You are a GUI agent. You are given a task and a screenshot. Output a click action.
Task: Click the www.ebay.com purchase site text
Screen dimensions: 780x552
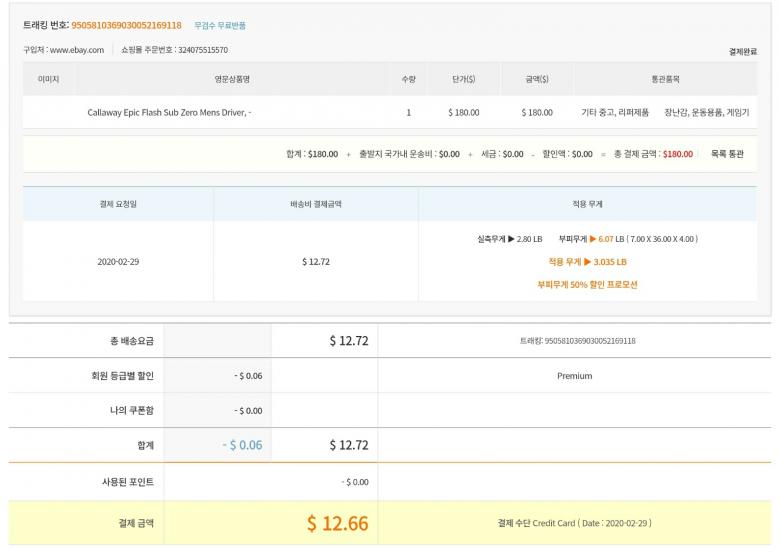[77, 50]
